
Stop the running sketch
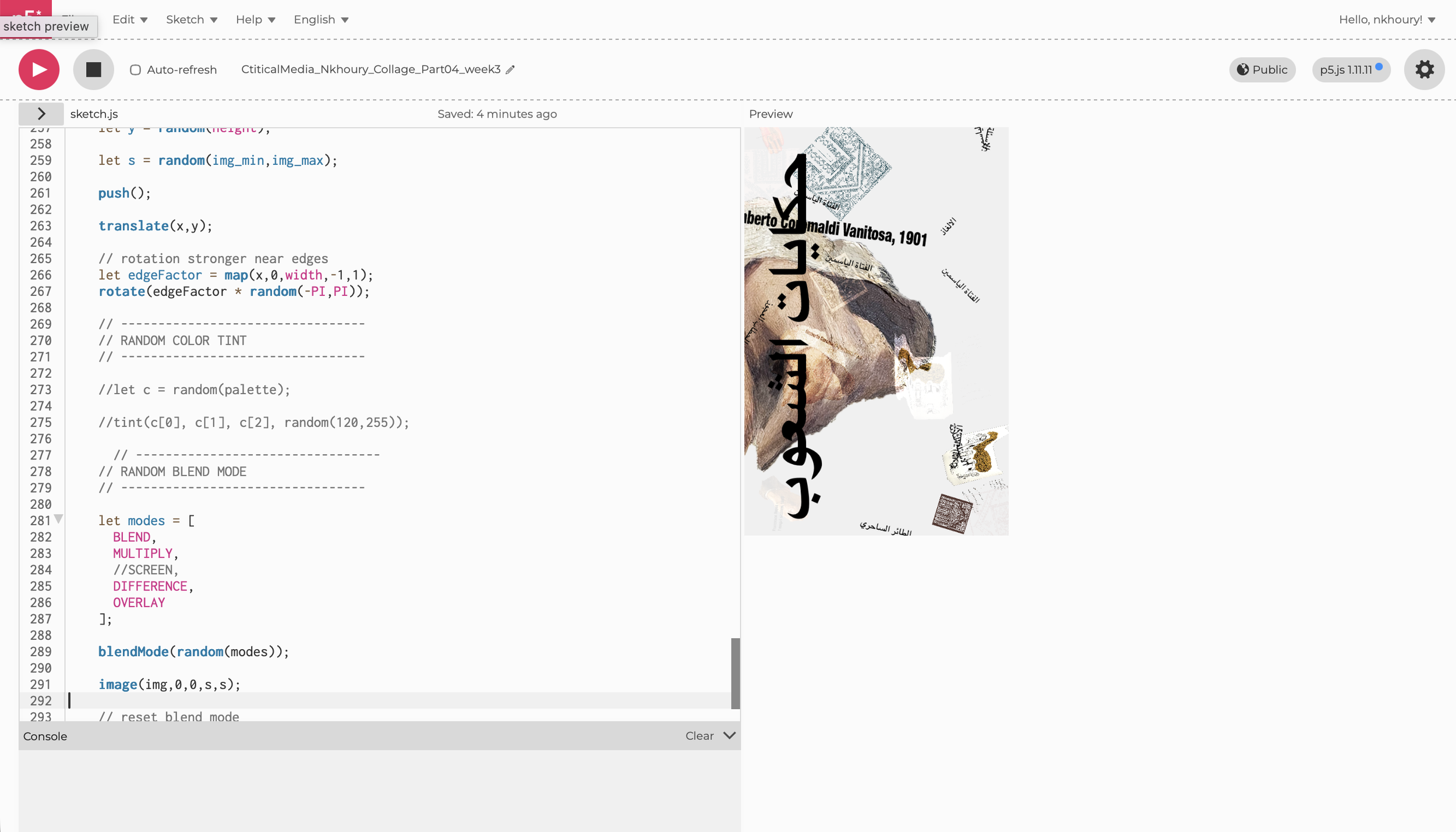(93, 69)
